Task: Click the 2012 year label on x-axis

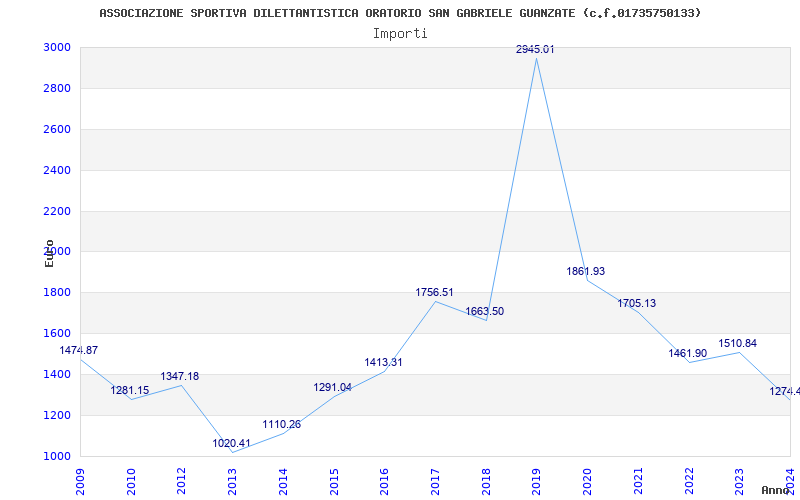Action: pyautogui.click(x=182, y=482)
